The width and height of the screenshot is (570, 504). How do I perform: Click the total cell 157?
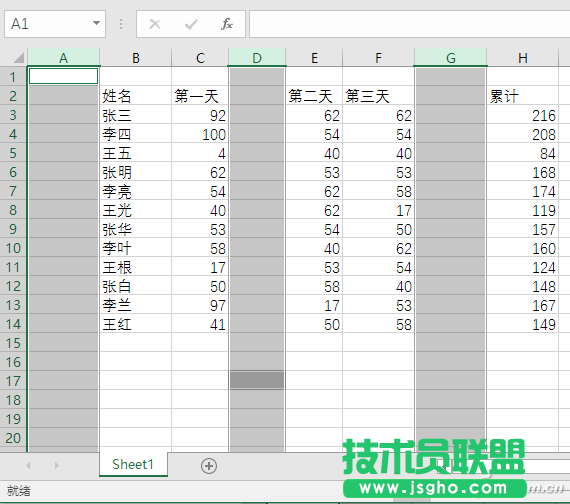(x=523, y=229)
